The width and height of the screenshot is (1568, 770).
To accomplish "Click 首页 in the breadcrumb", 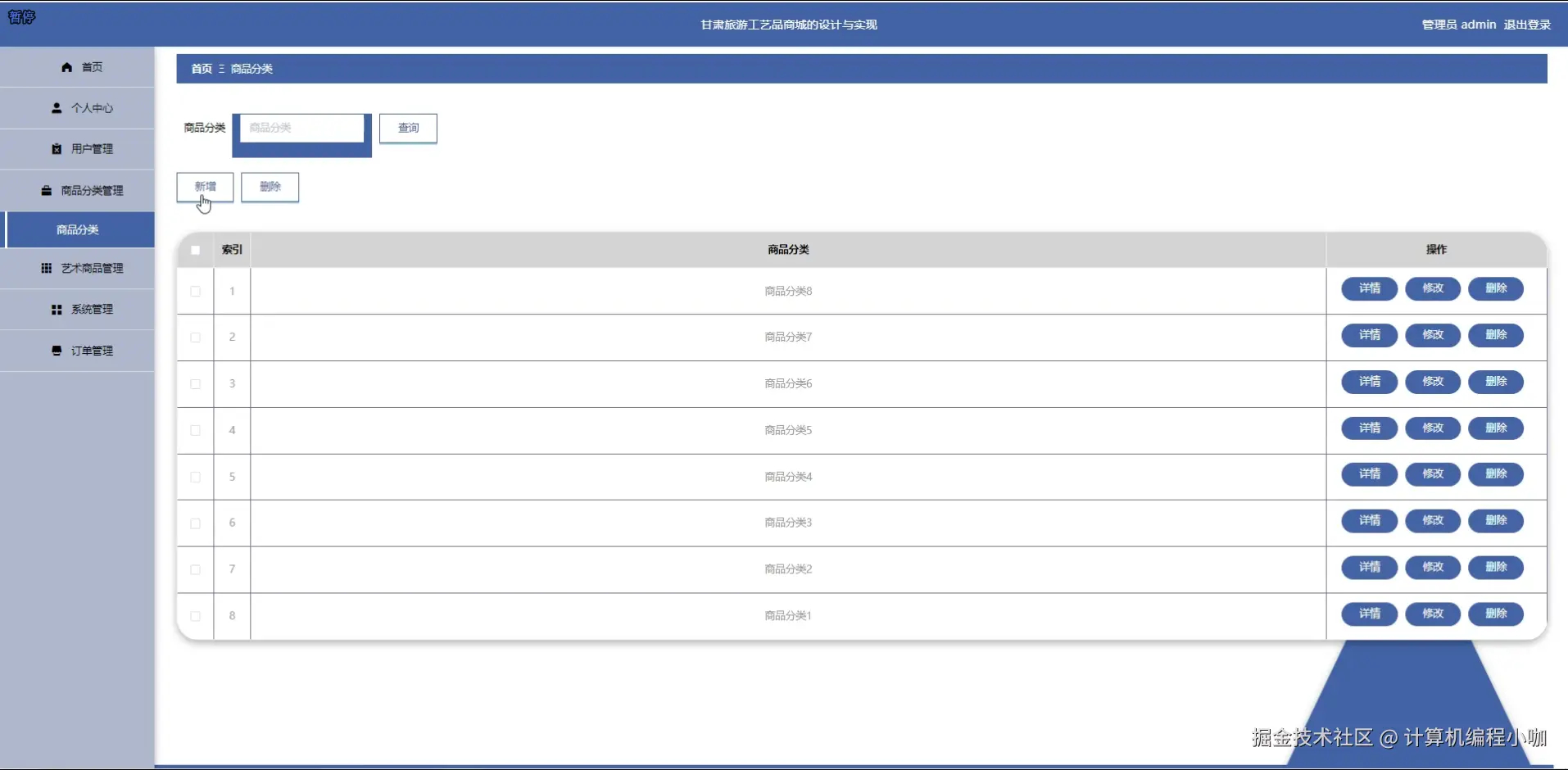I will [202, 69].
